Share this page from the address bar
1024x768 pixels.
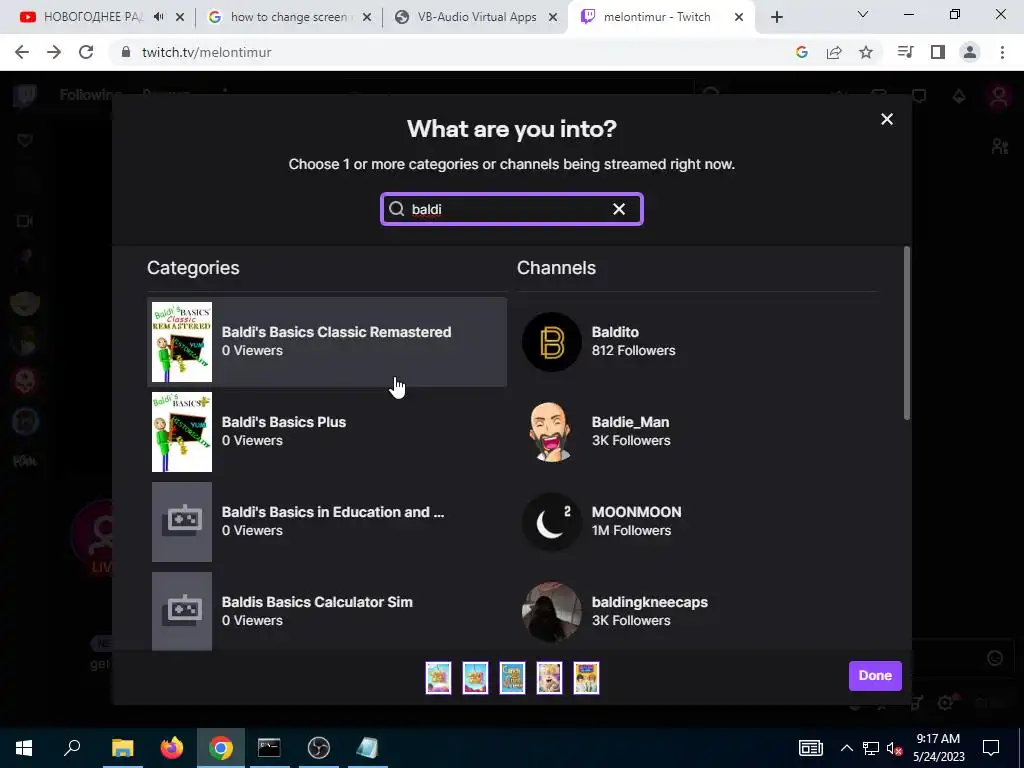834,52
